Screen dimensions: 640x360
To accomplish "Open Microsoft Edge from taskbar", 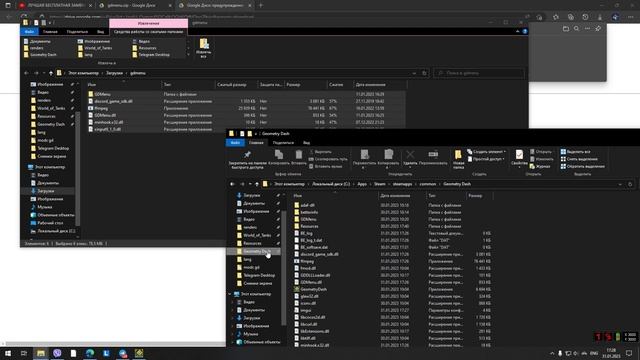I will point(90,353).
